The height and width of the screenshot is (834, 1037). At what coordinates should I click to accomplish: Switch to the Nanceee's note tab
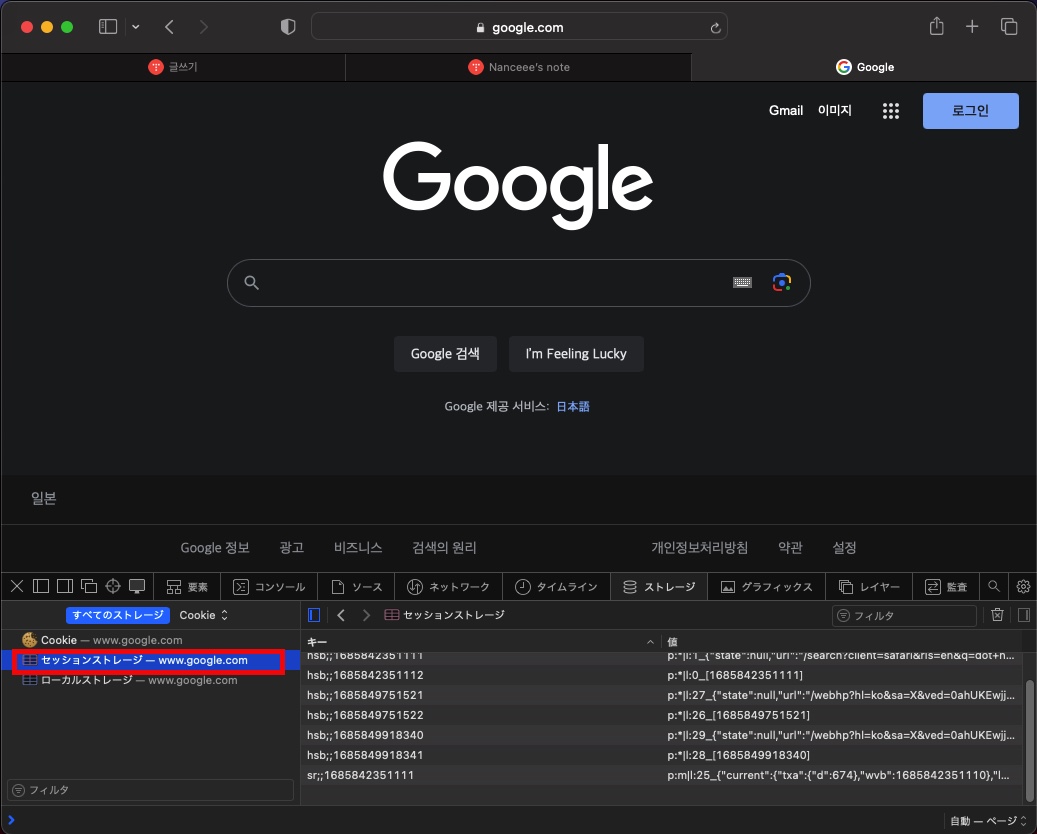pos(518,67)
